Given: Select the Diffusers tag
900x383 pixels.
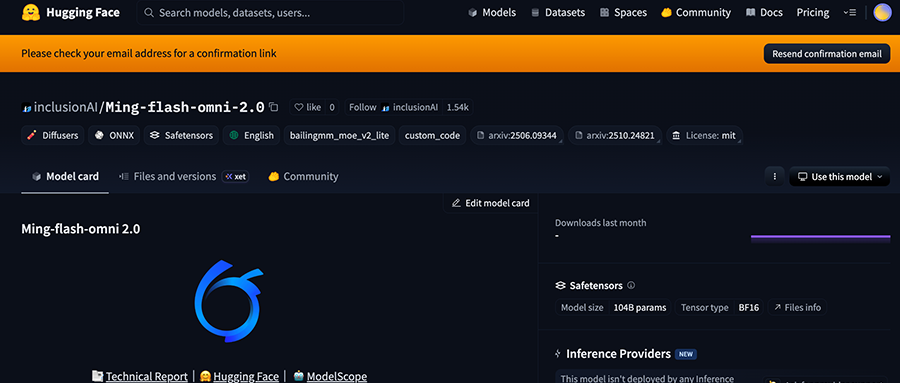Looking at the screenshot, I should point(53,136).
